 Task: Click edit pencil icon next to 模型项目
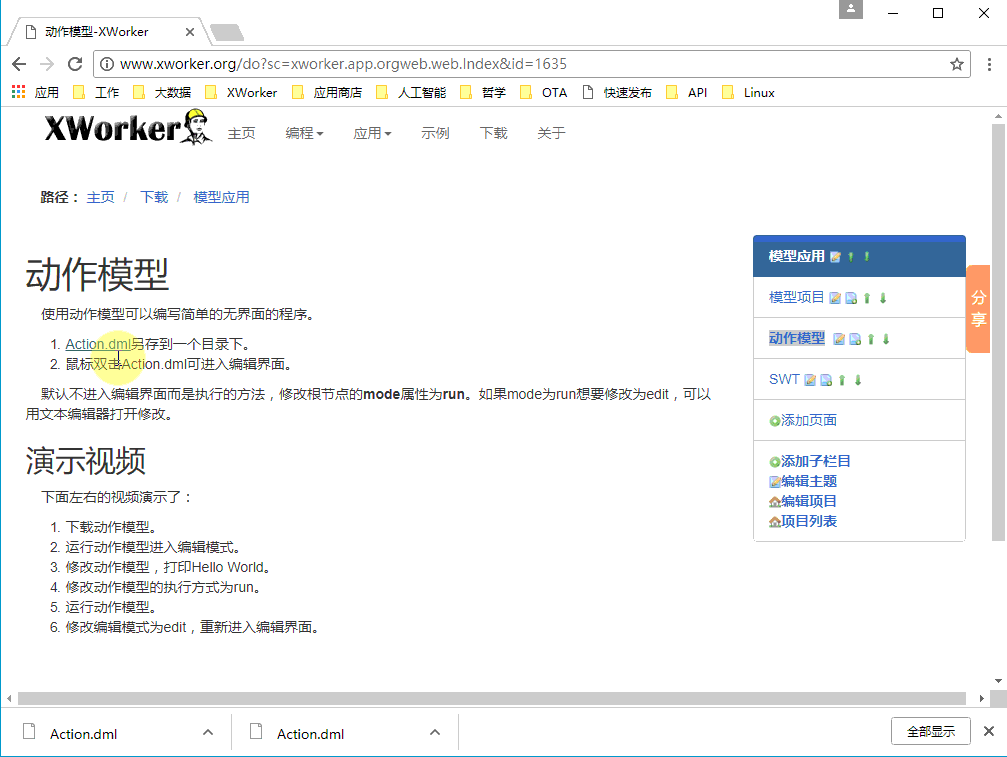point(835,298)
